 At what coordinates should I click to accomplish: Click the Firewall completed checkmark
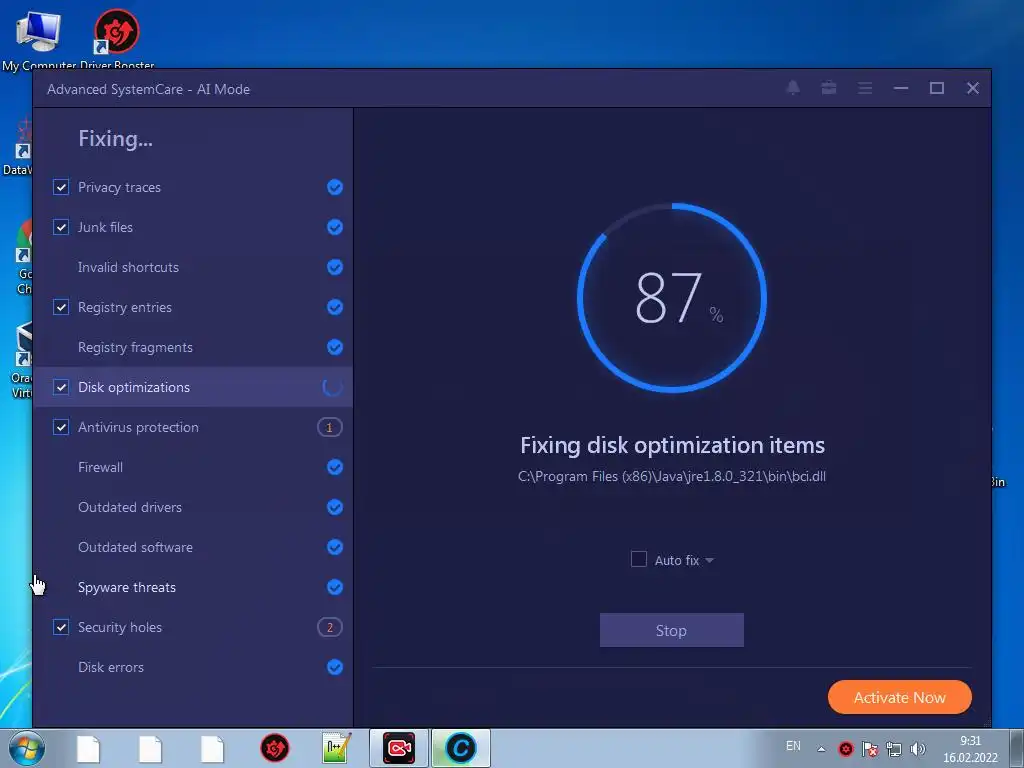334,467
